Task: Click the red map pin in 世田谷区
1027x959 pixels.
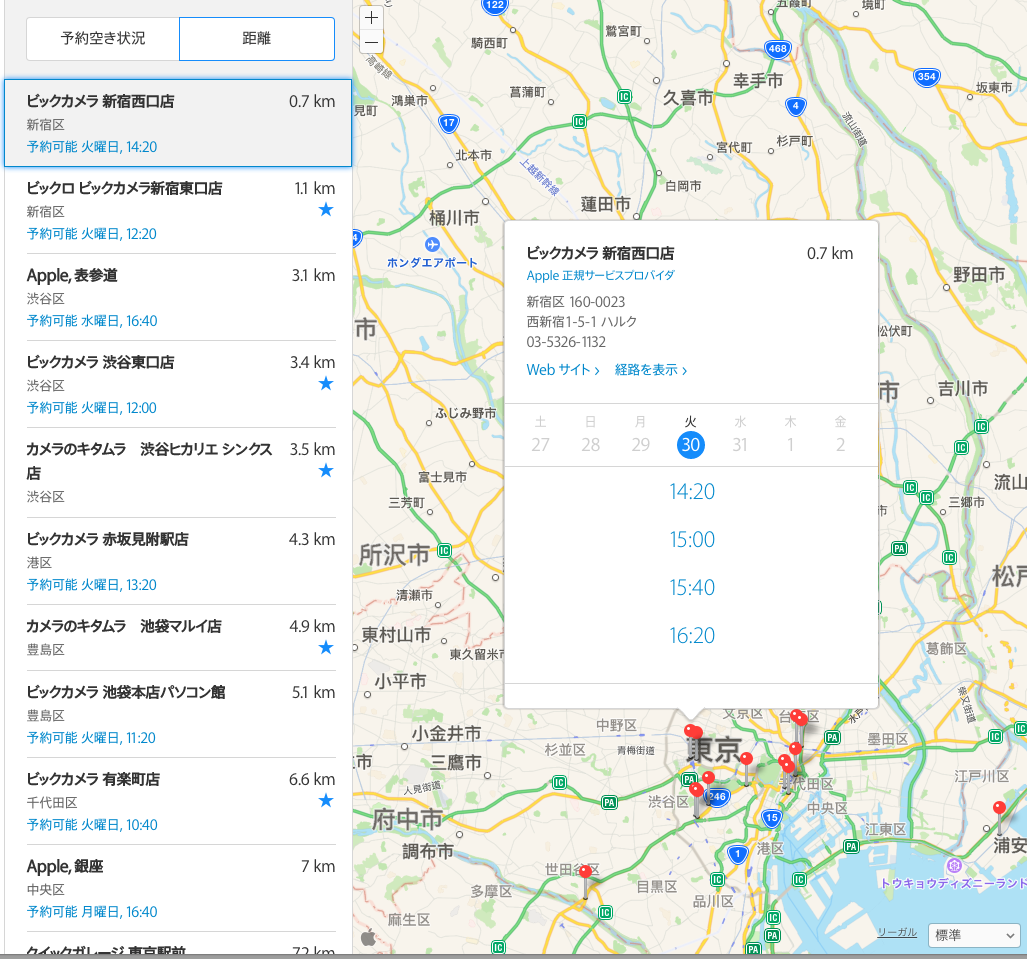Action: 586,873
